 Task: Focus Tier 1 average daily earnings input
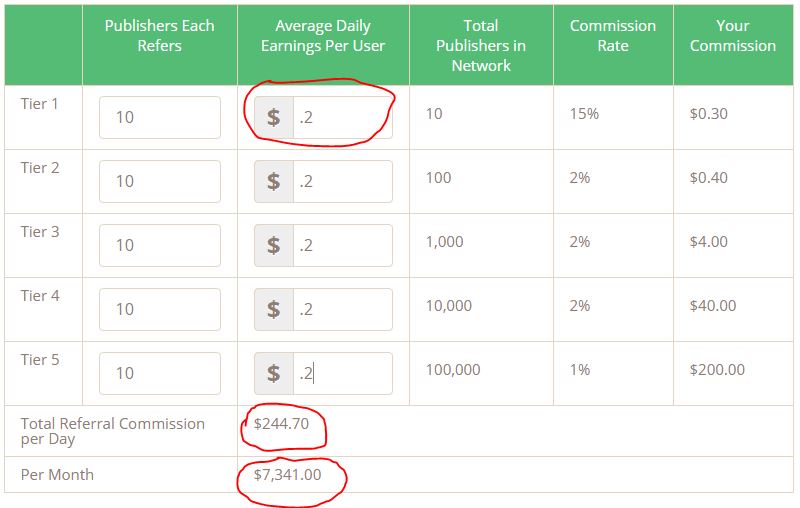[x=343, y=117]
